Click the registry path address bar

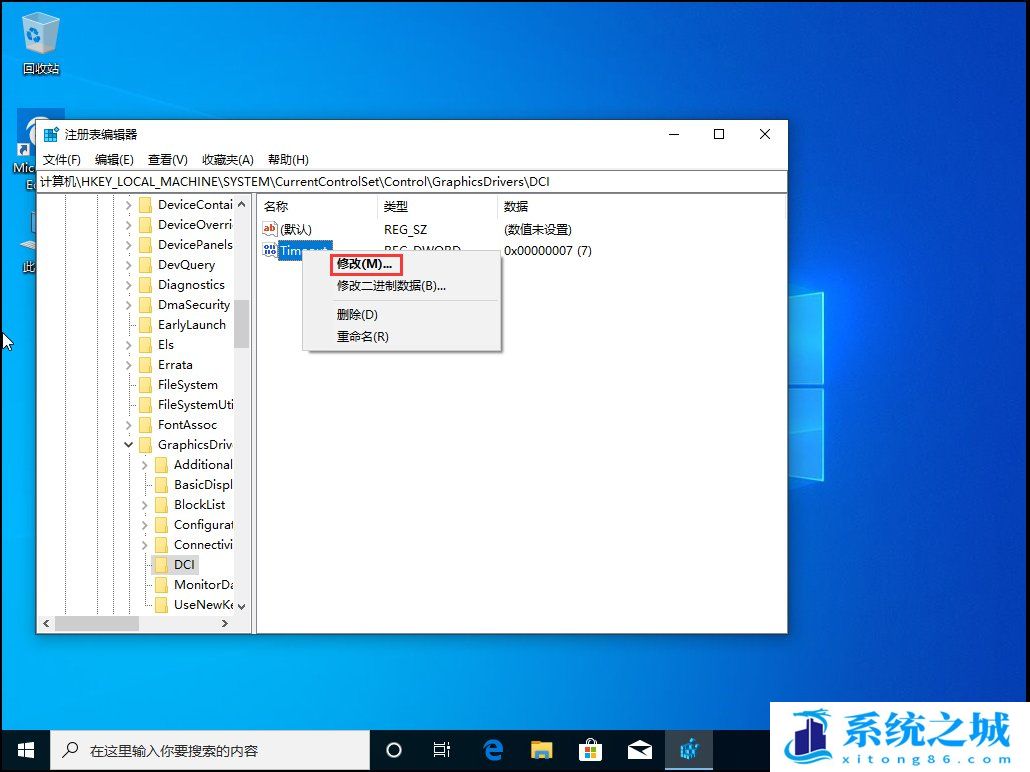[412, 182]
